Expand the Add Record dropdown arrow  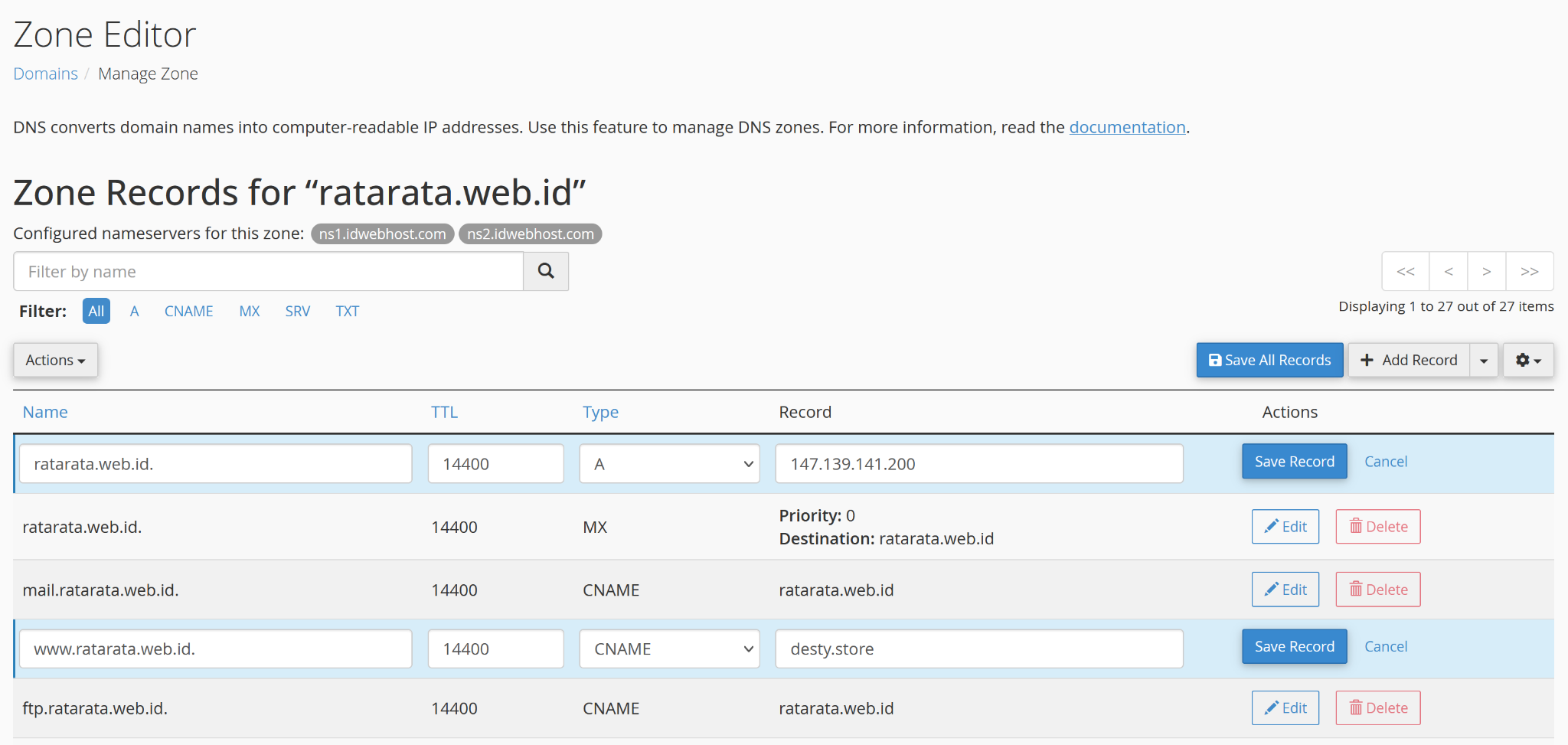[1484, 360]
